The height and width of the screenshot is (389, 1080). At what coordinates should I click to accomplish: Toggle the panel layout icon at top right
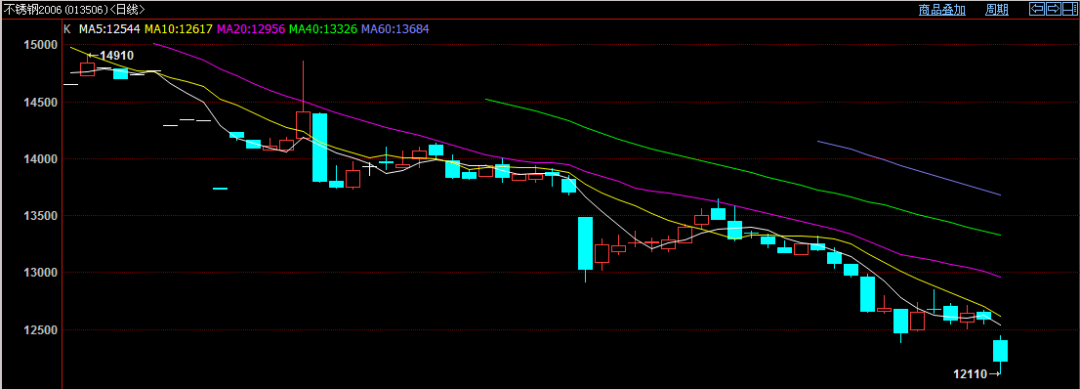coord(1070,9)
